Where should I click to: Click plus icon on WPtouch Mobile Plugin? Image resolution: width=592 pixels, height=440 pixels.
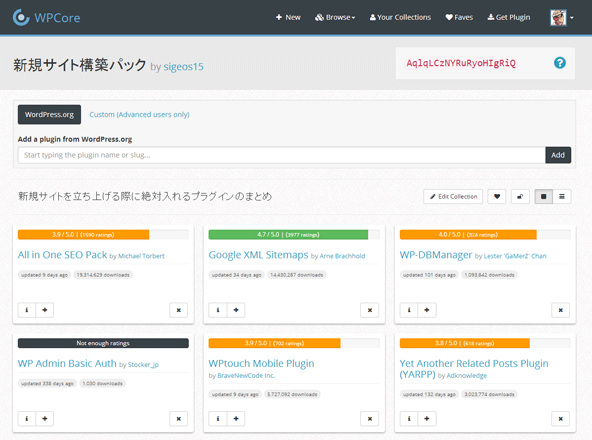(x=236, y=418)
